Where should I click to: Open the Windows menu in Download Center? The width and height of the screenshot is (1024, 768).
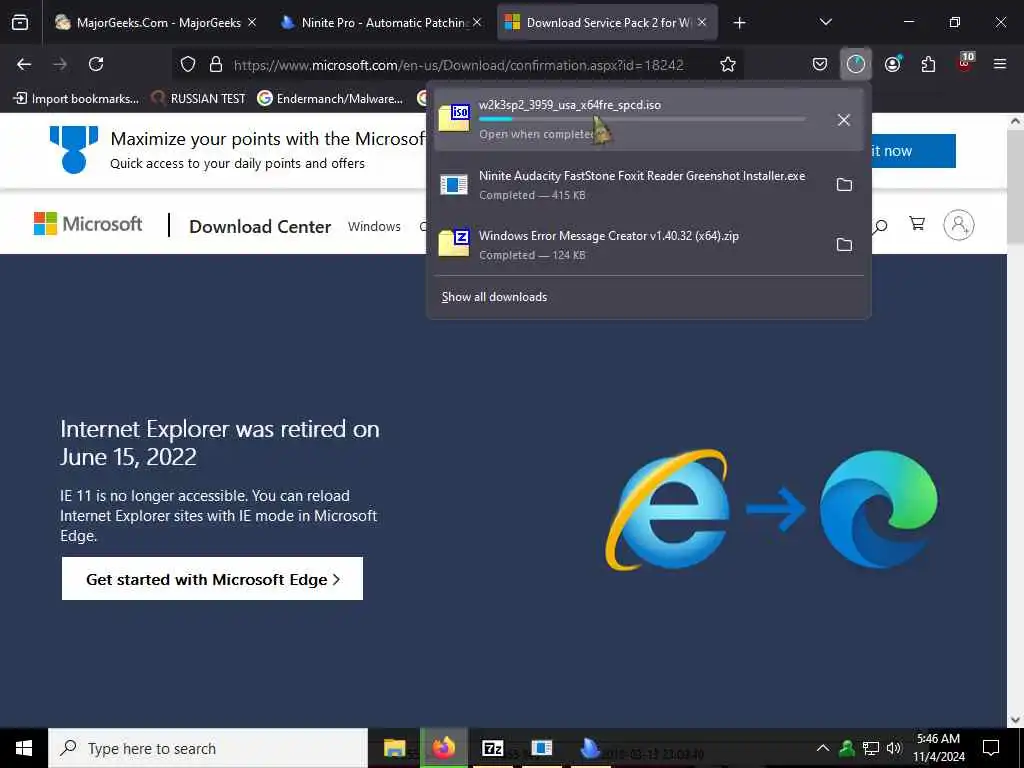point(374,226)
